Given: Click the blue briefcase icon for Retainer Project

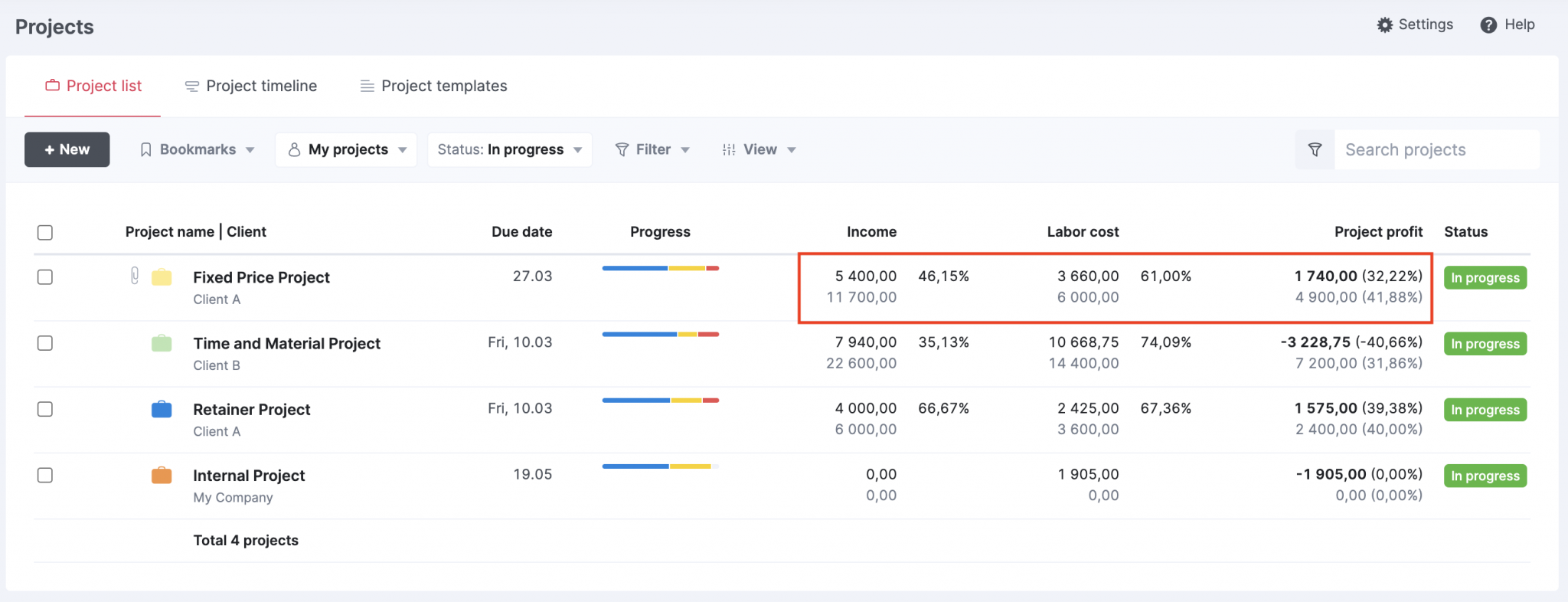Looking at the screenshot, I should click(162, 410).
